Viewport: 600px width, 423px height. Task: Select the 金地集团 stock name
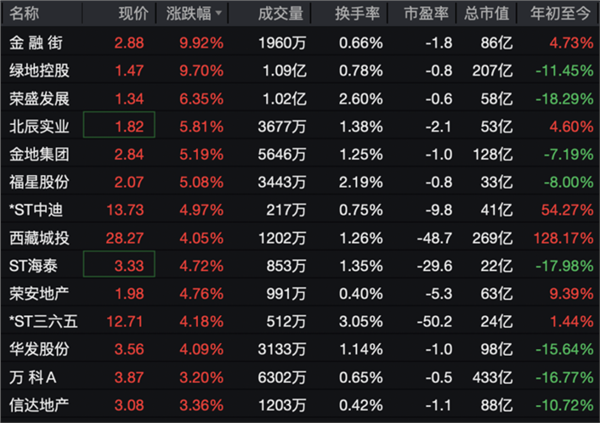39,155
